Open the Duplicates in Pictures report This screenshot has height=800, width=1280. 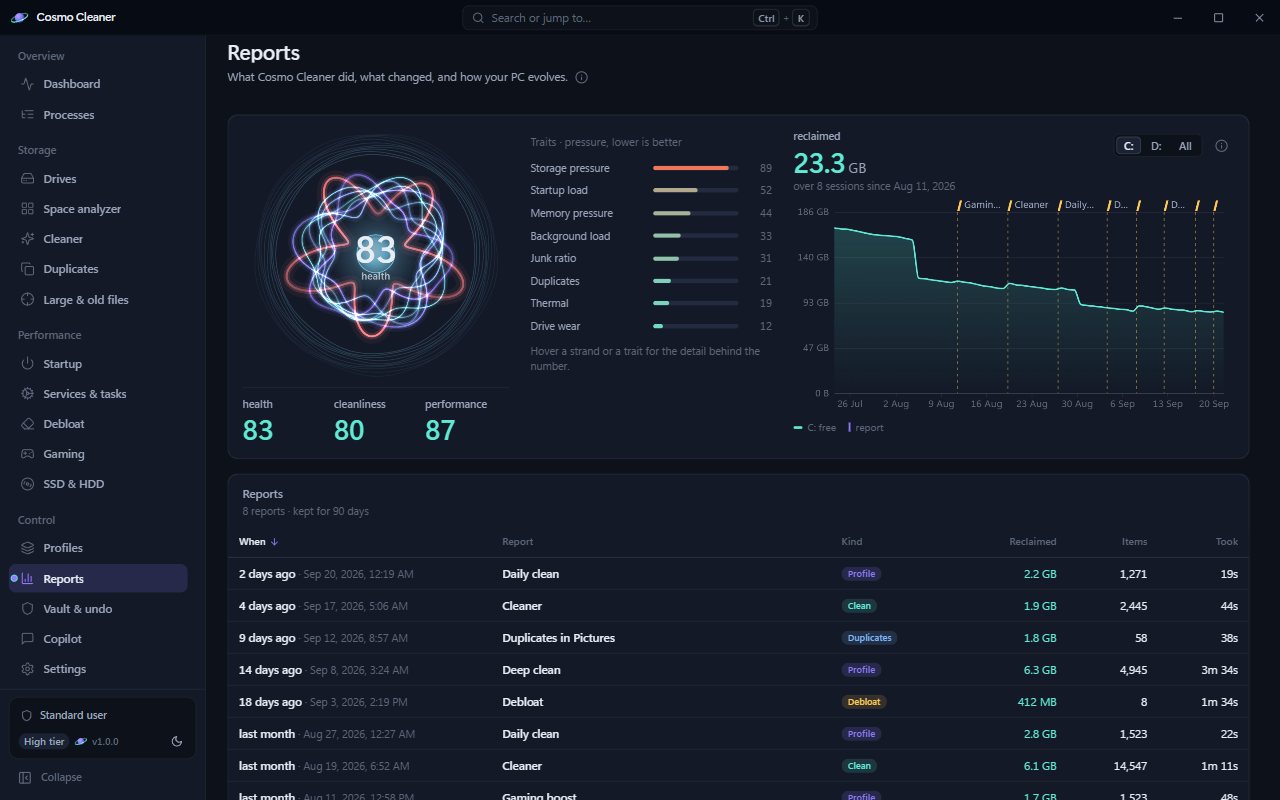click(738, 638)
